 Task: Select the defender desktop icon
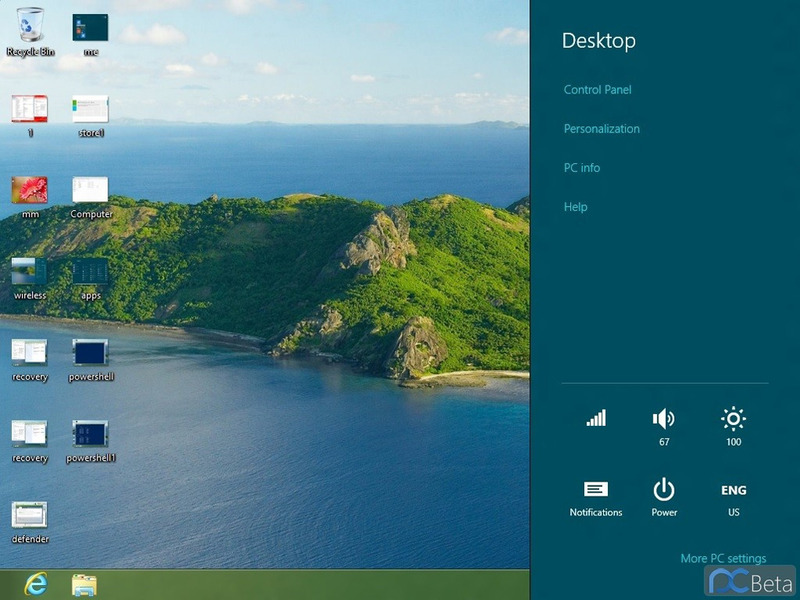click(30, 515)
